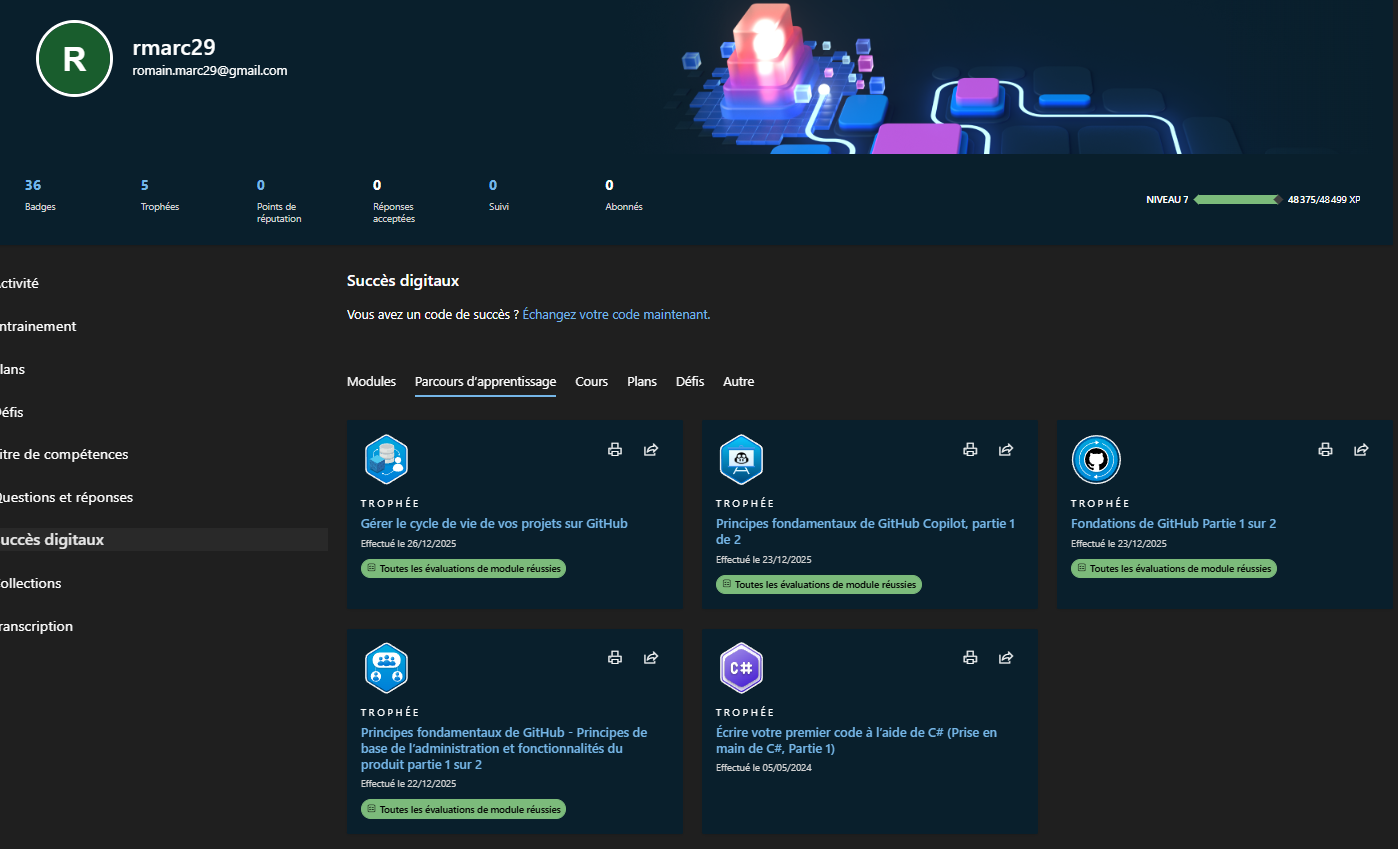Print the C# premier code trophy
The height and width of the screenshot is (849, 1398).
[969, 658]
